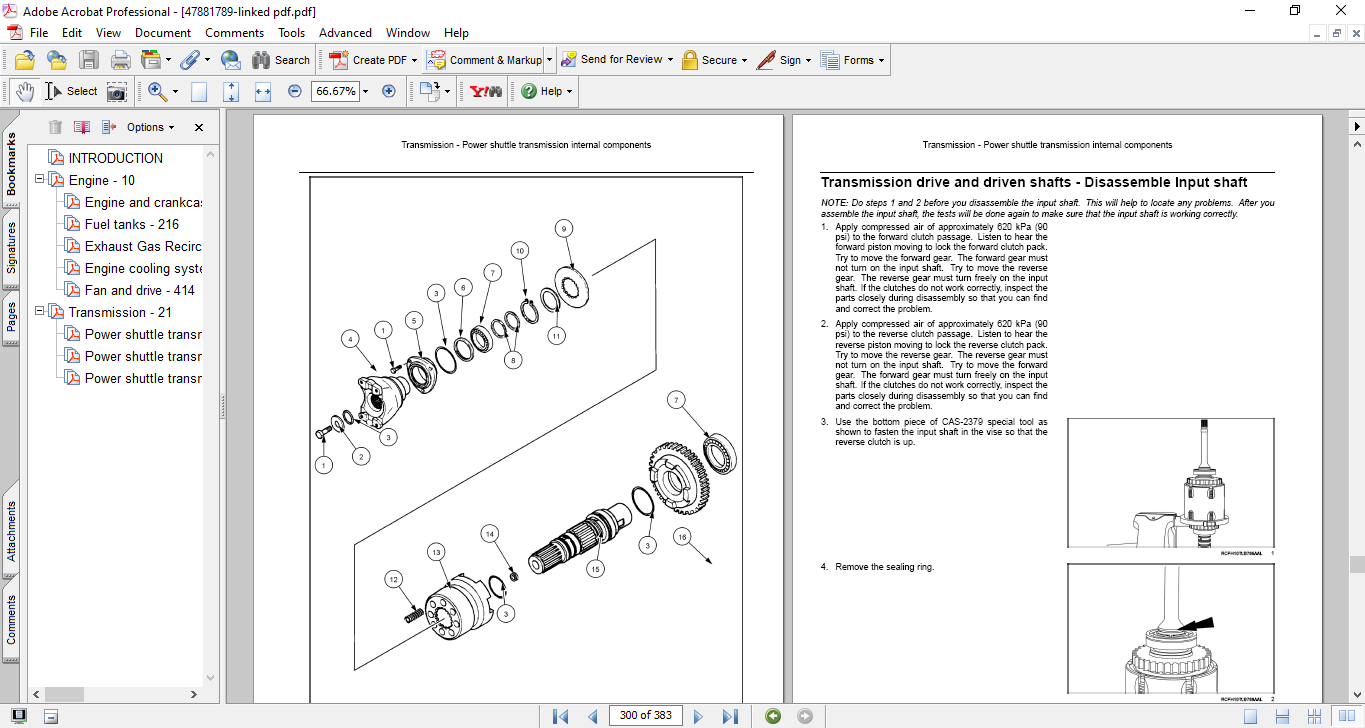Click the green Previous View arrow
This screenshot has width=1365, height=728.
coord(772,716)
